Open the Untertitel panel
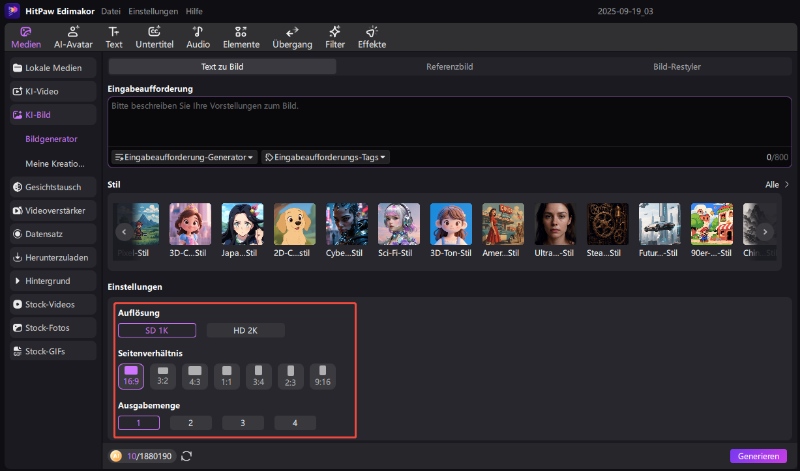 pos(154,37)
